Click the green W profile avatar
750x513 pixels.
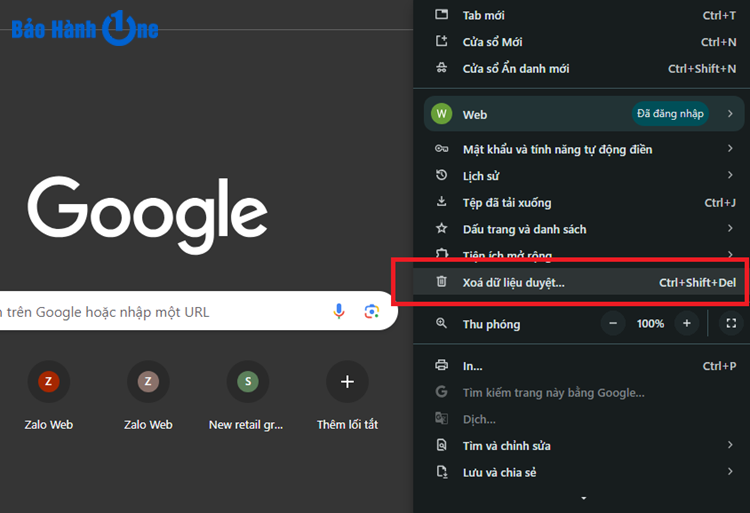point(441,114)
